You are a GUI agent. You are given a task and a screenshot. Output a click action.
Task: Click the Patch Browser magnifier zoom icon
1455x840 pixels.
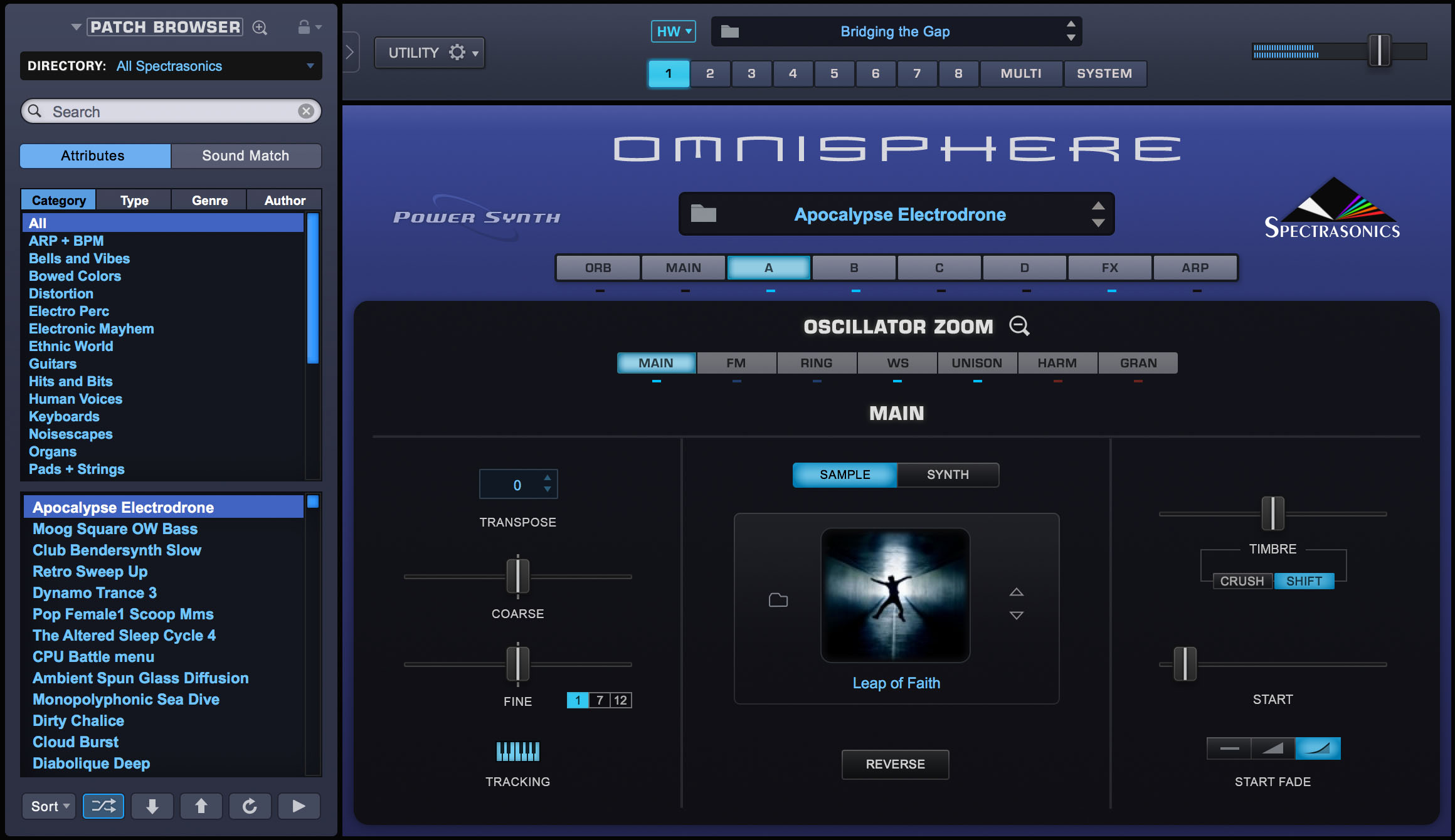[x=260, y=28]
